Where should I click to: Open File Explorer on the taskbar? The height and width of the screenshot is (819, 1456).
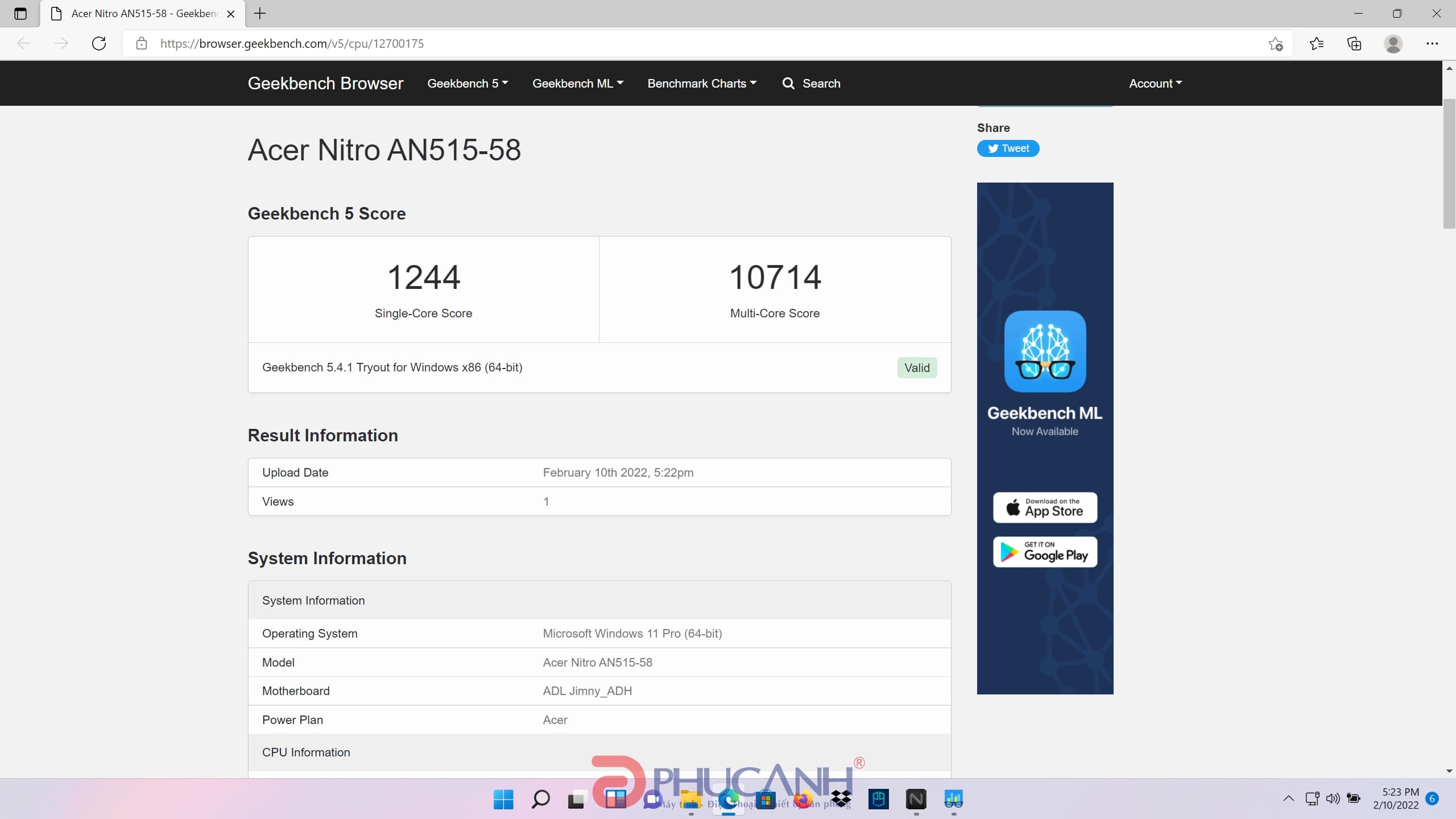(690, 799)
